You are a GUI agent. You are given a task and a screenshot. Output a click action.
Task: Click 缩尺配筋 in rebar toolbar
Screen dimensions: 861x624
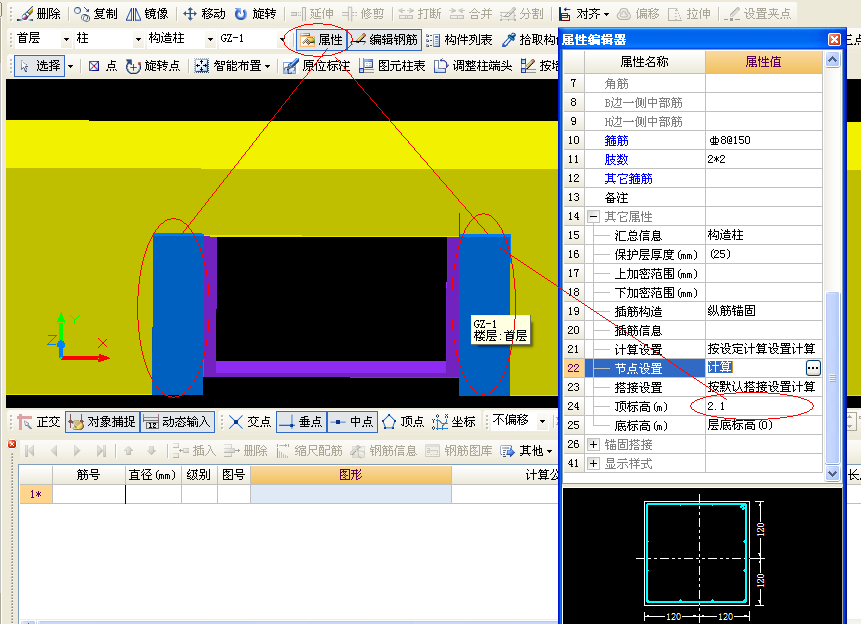pyautogui.click(x=310, y=451)
